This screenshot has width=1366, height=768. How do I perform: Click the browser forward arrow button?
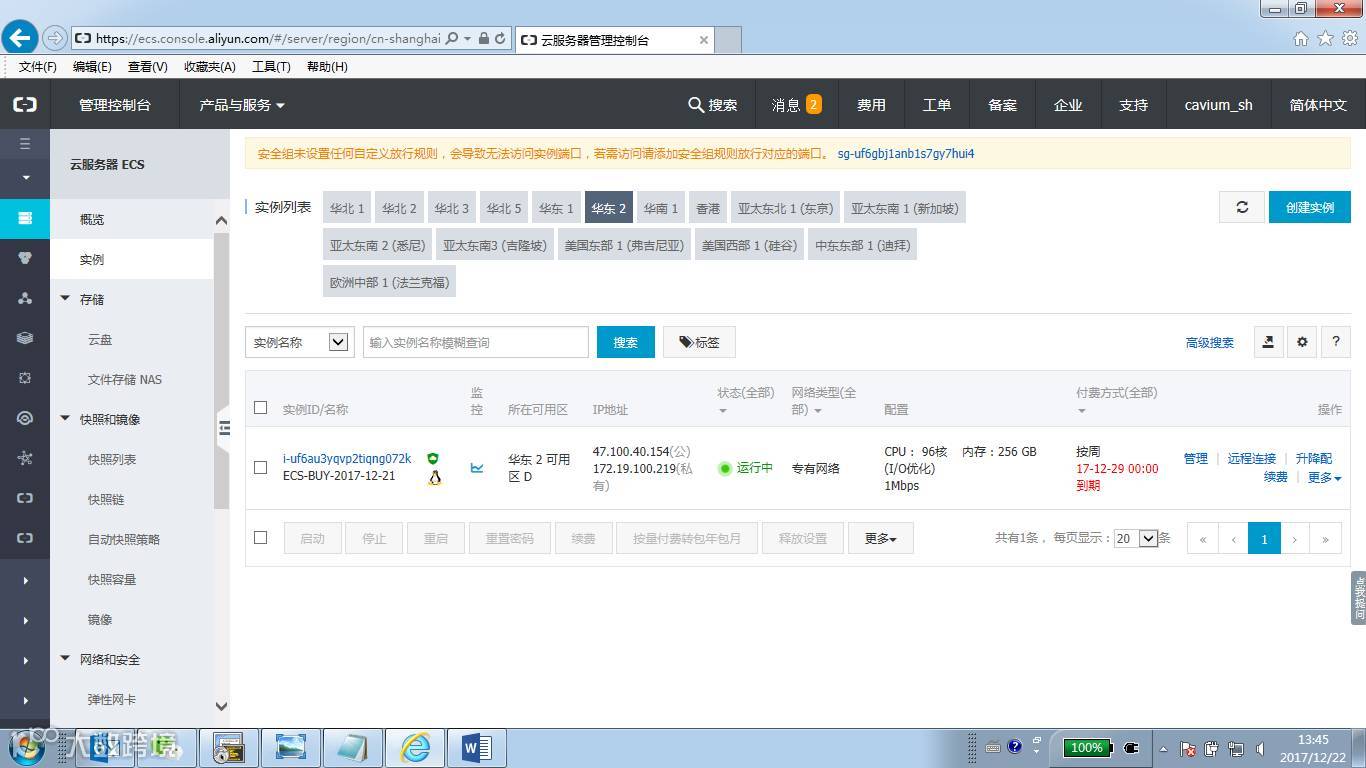point(56,38)
